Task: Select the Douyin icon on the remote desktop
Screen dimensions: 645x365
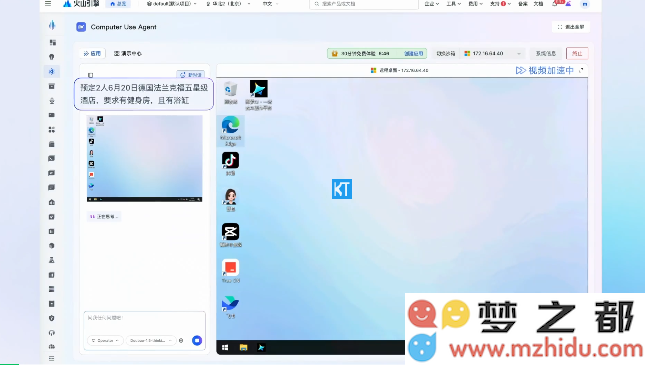Action: point(230,164)
